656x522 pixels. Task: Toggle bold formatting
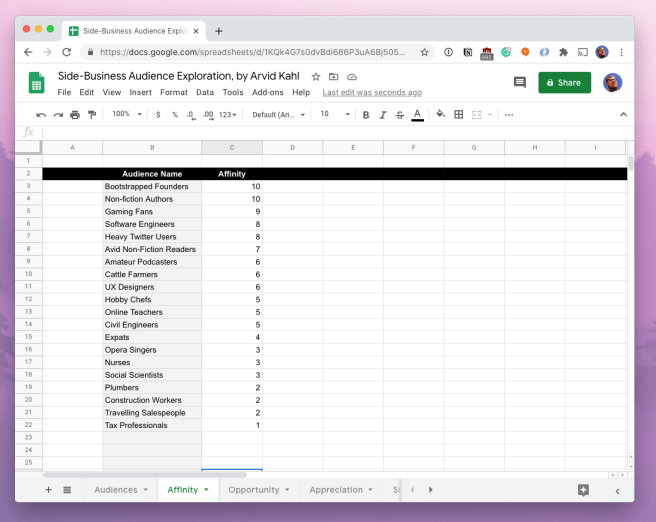click(x=366, y=115)
